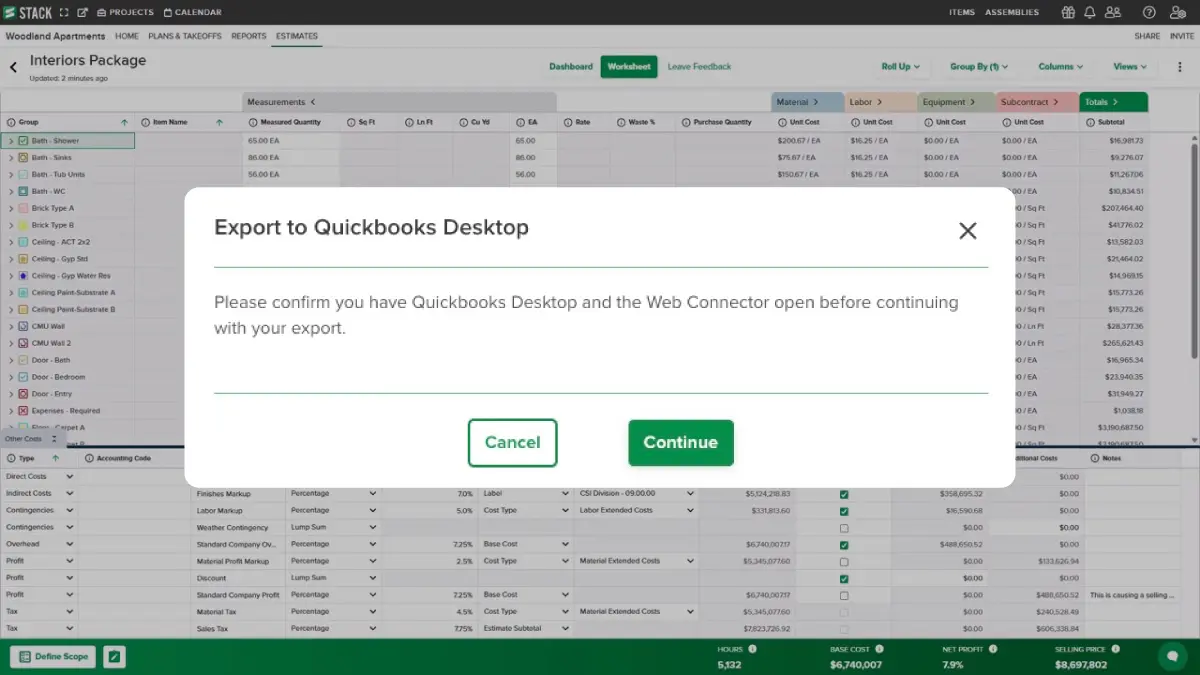1200x675 pixels.
Task: Toggle checkbox in Standard Company Overhead row
Action: click(x=845, y=545)
